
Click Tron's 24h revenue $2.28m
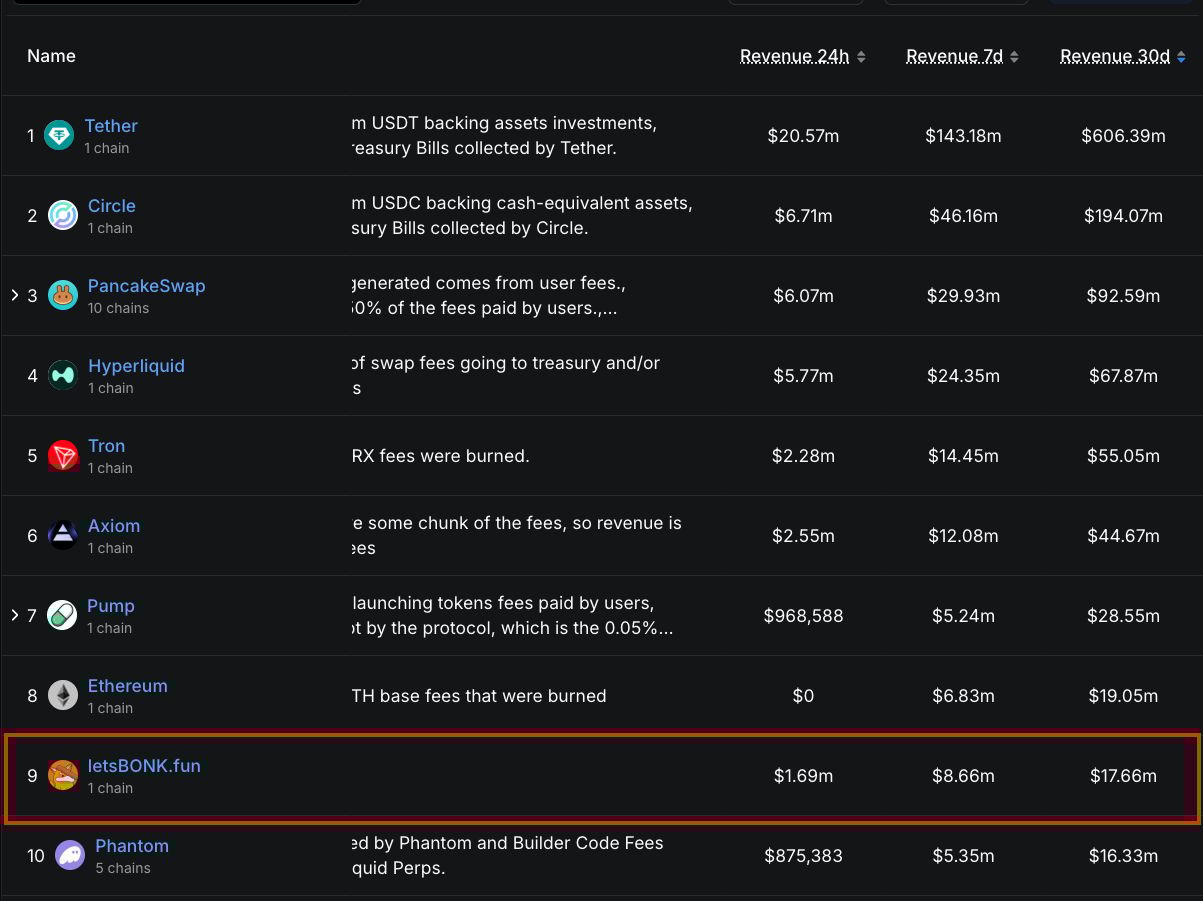click(803, 456)
